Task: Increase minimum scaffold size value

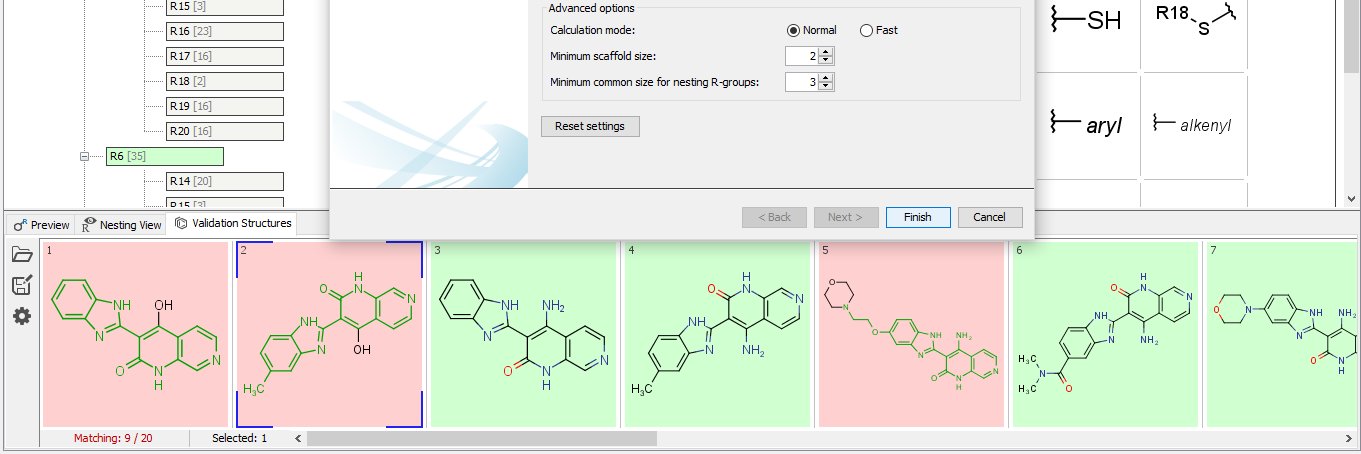Action: pos(826,52)
